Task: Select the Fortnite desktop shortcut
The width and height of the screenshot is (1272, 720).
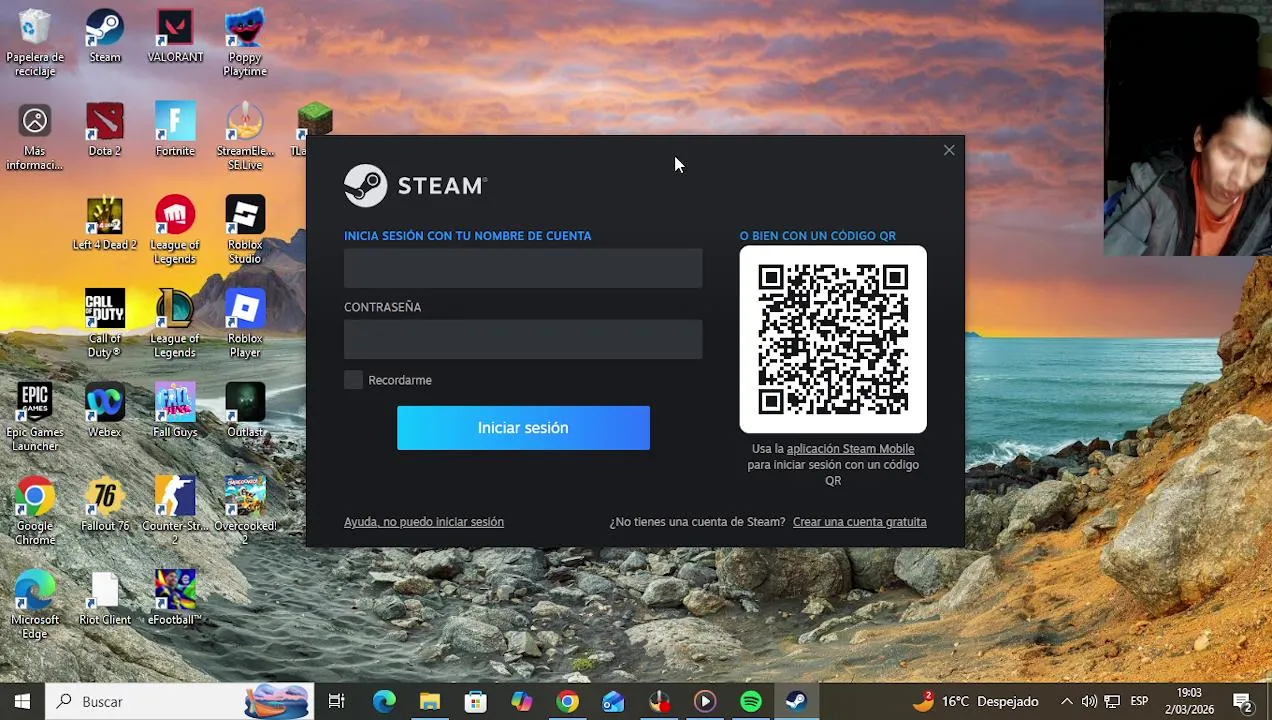Action: click(175, 130)
